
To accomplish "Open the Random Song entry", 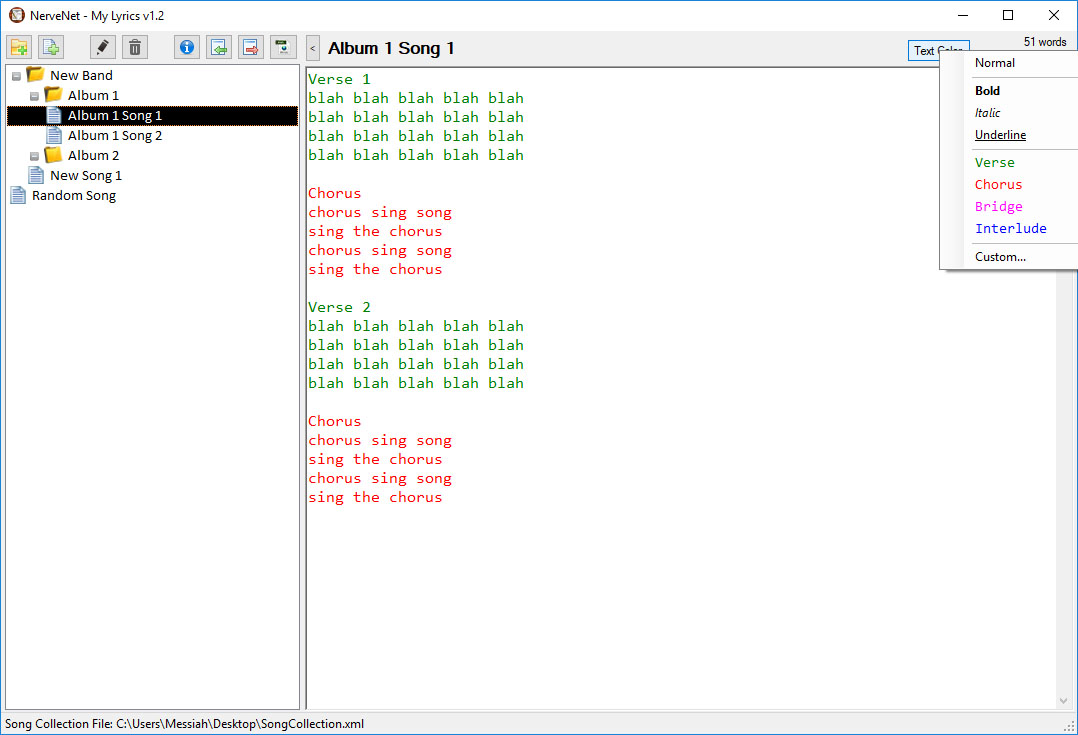I will click(x=73, y=196).
